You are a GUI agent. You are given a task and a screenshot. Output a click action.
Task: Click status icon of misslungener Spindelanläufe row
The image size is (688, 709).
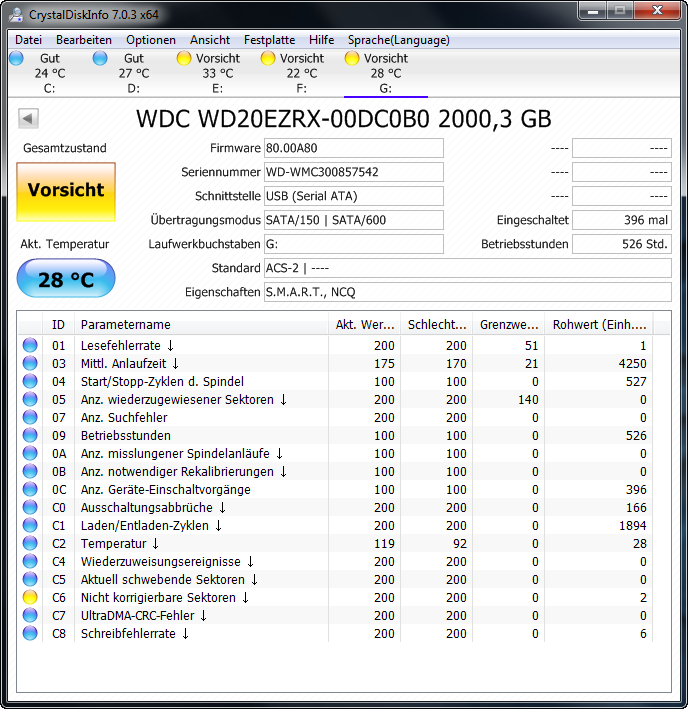tap(30, 453)
